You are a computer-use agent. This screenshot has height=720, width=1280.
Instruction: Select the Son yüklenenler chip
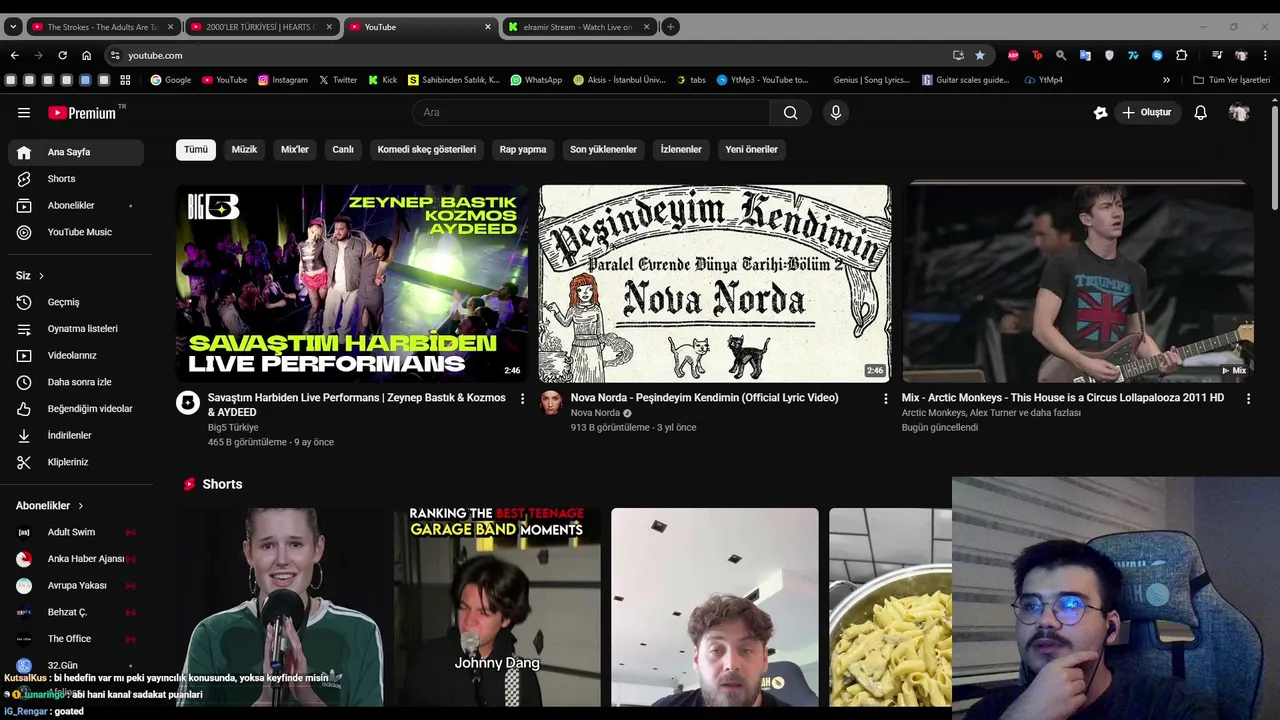coord(603,149)
